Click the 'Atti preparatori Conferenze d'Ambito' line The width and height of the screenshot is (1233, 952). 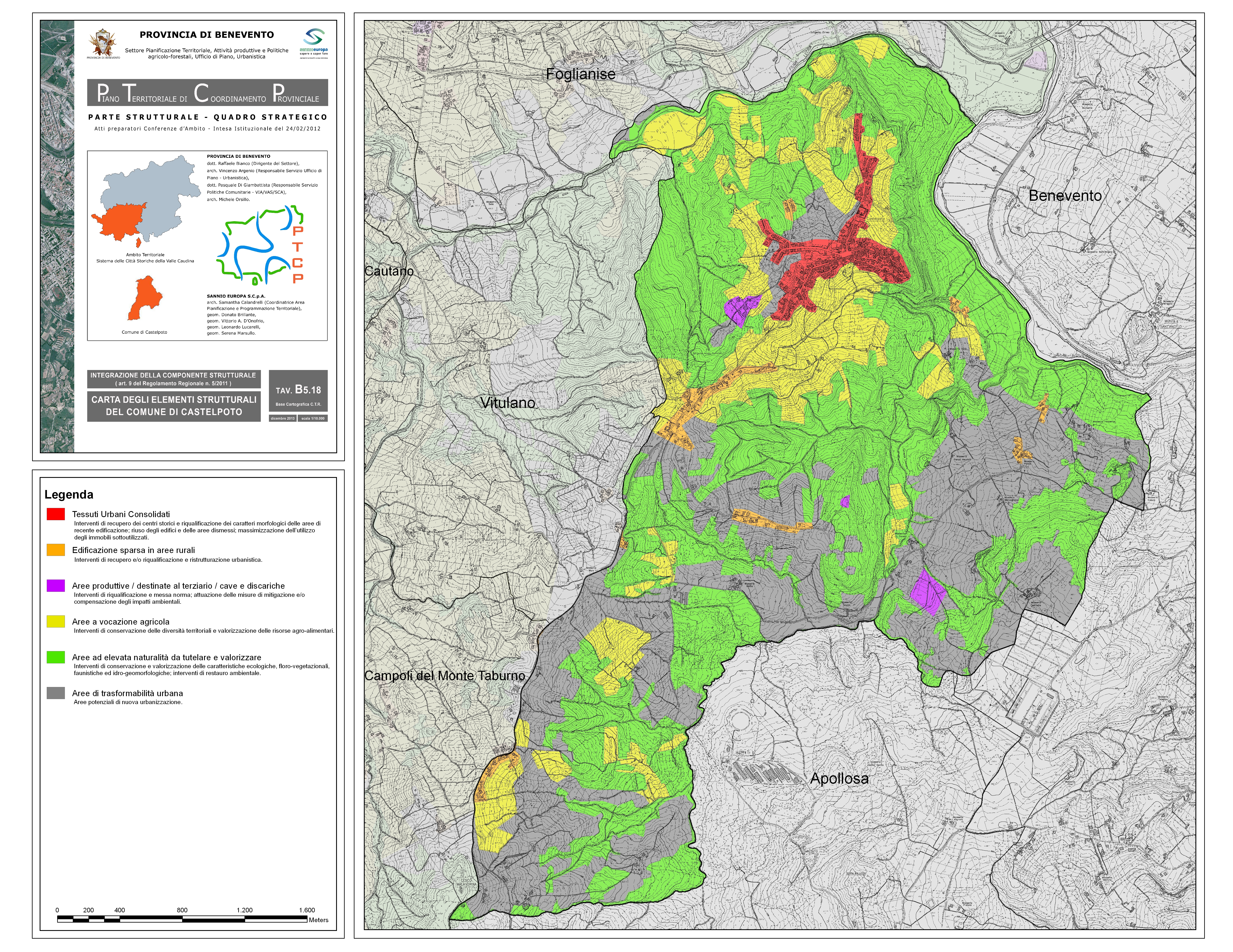(207, 129)
